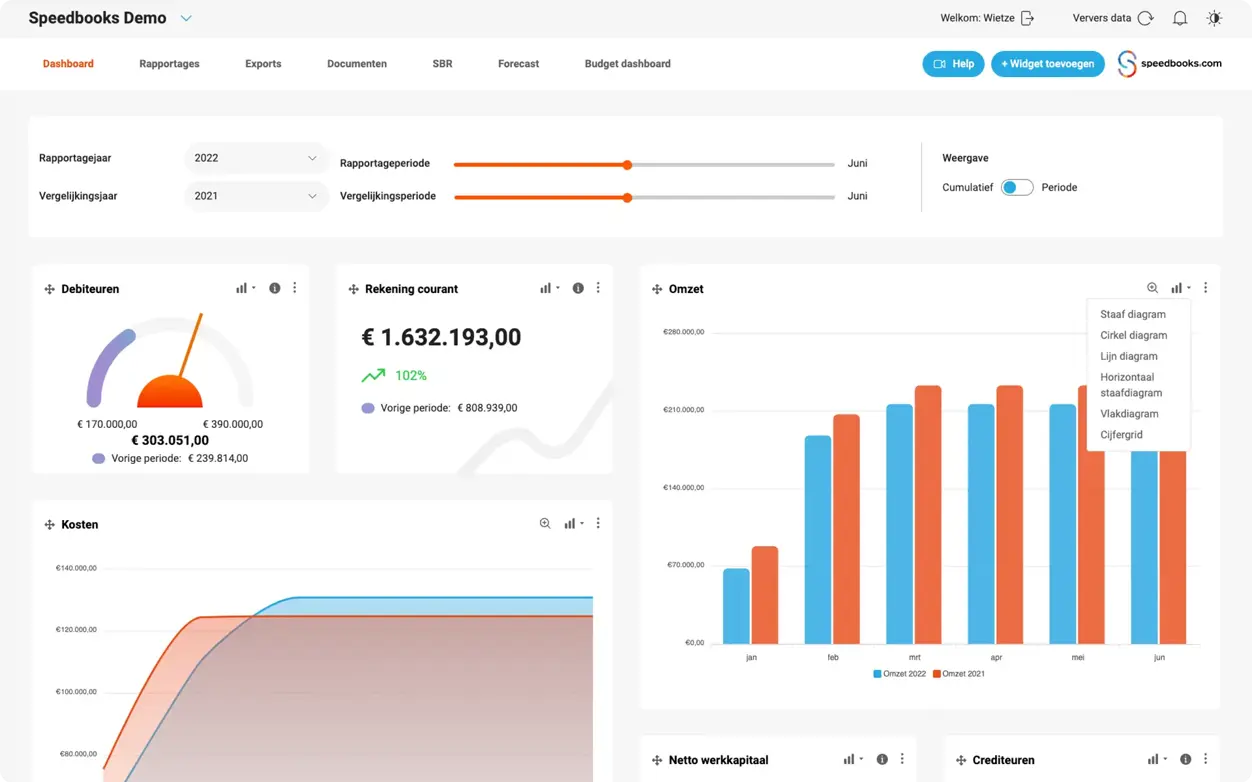
Task: Select Cirkel diagram from chart type menu
Action: coord(1133,335)
